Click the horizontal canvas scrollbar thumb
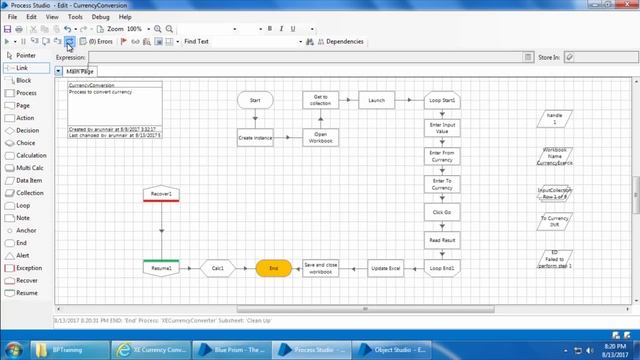 coord(365,309)
